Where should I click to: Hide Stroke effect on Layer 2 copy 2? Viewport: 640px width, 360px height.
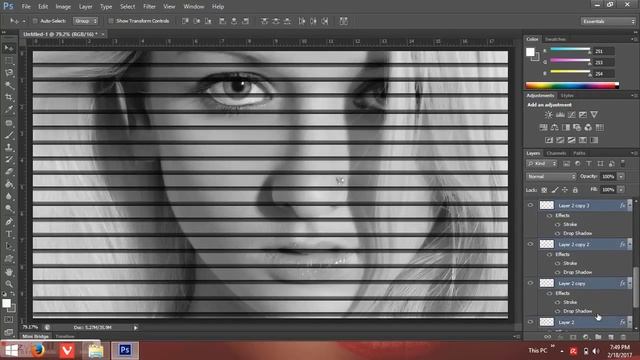(x=558, y=263)
